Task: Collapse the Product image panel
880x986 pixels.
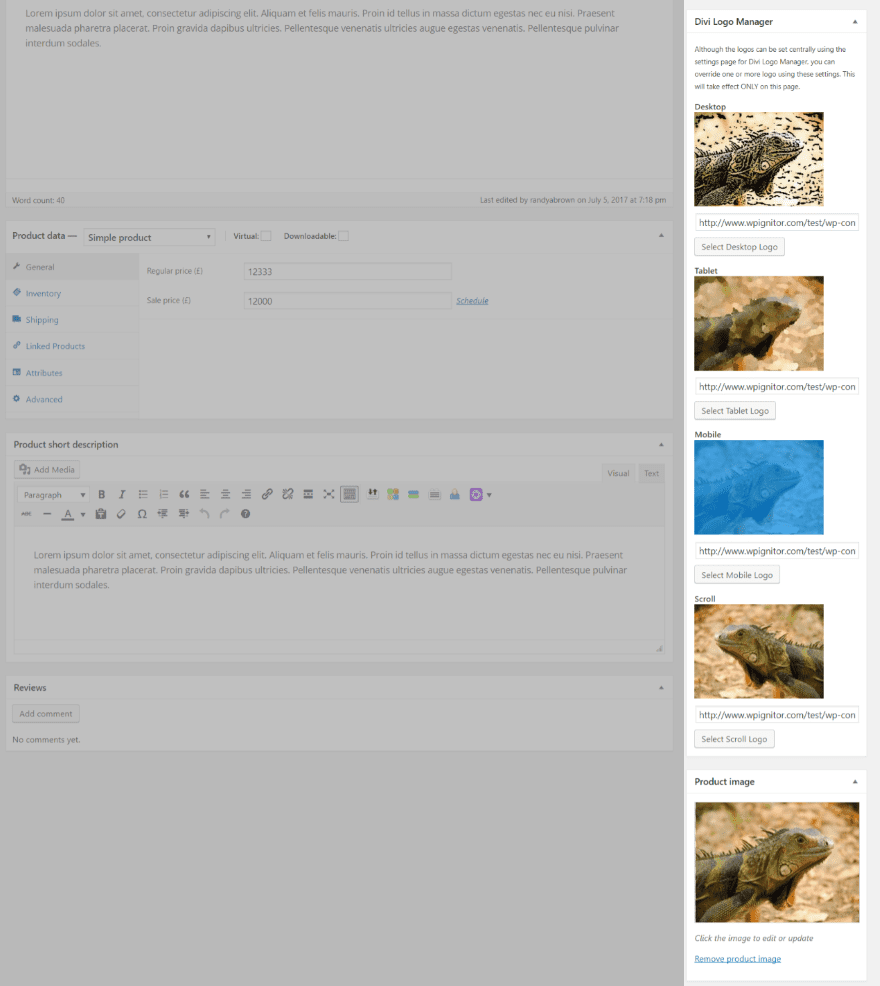Action: pyautogui.click(x=854, y=781)
